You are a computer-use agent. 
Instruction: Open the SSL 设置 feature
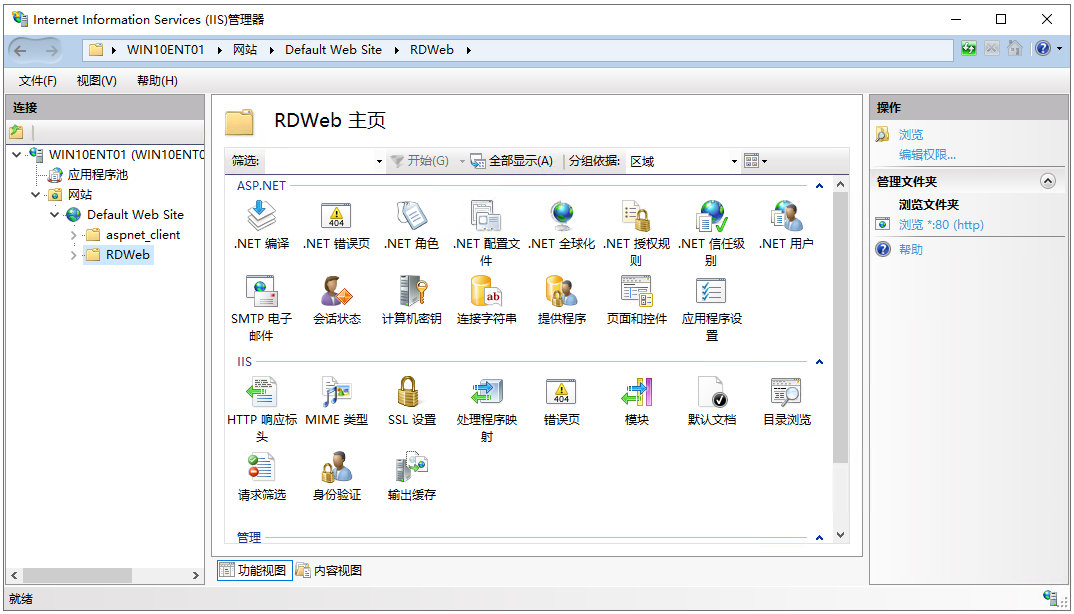pos(412,401)
